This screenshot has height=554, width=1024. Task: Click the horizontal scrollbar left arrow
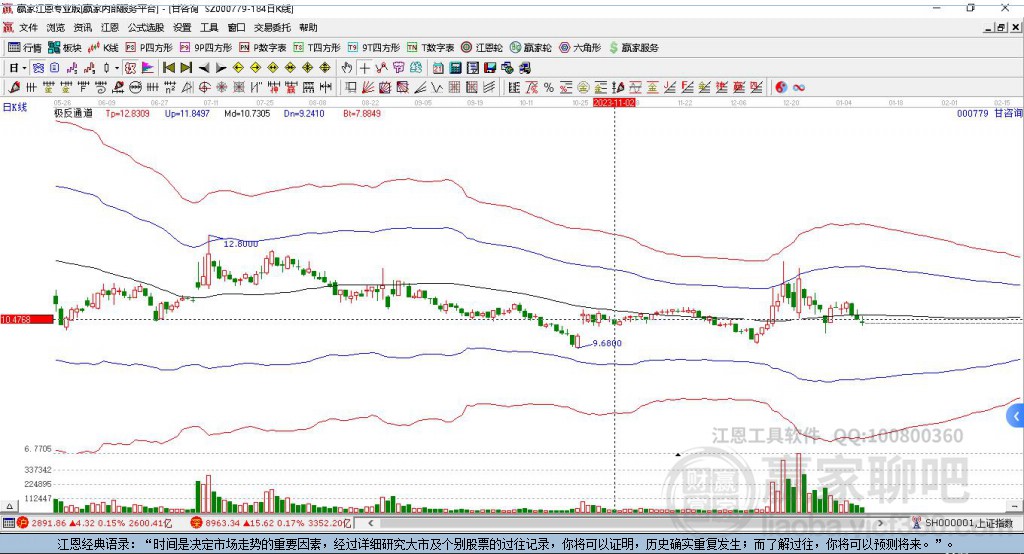tap(370, 523)
